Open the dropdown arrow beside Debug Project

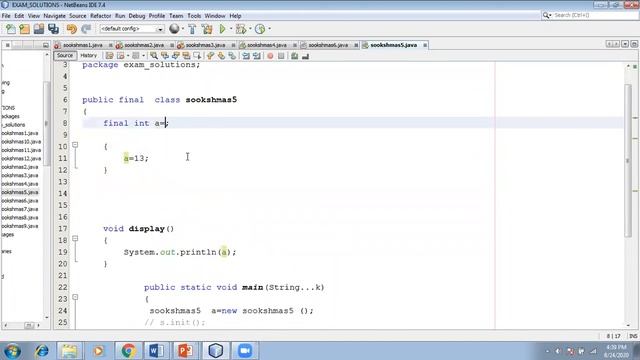[x=250, y=29]
